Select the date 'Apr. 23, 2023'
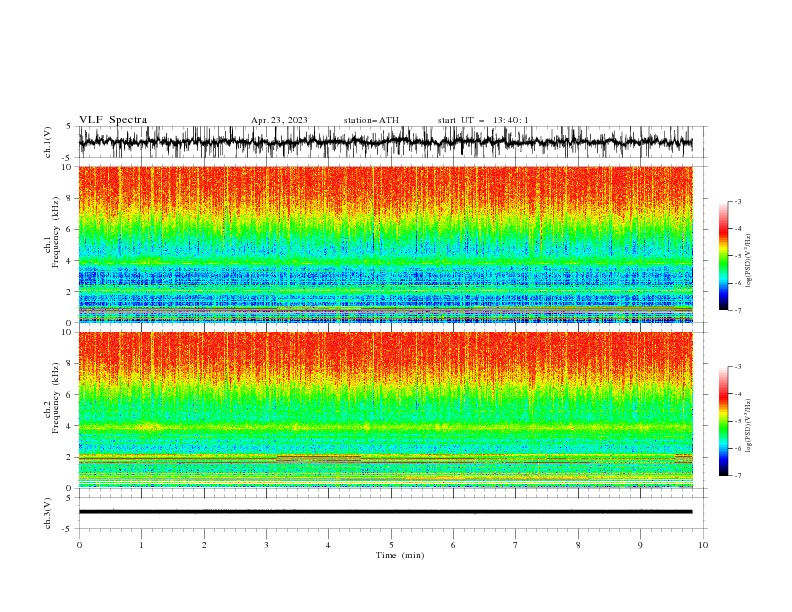 [x=279, y=120]
